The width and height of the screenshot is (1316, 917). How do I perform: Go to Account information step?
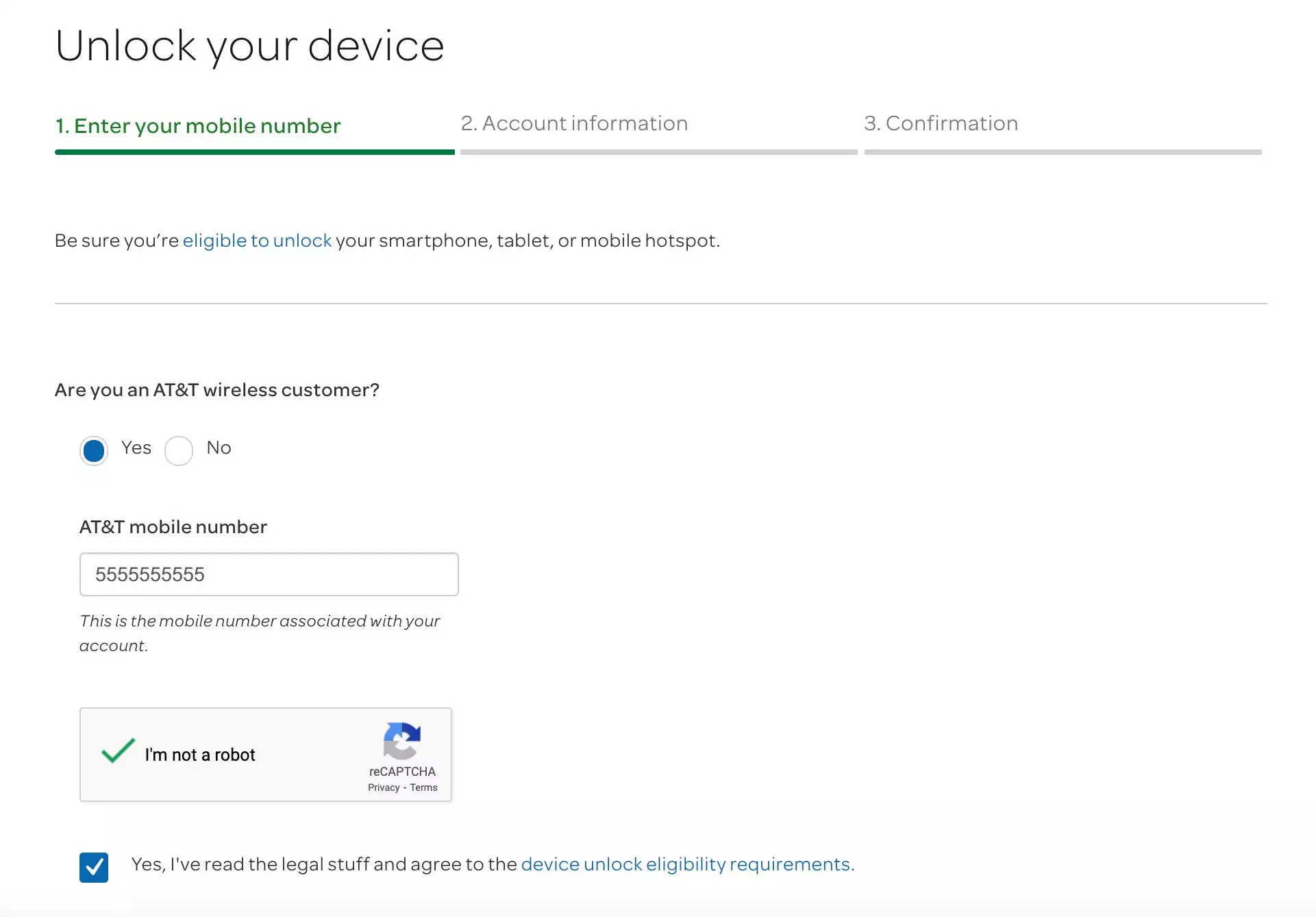[x=574, y=123]
